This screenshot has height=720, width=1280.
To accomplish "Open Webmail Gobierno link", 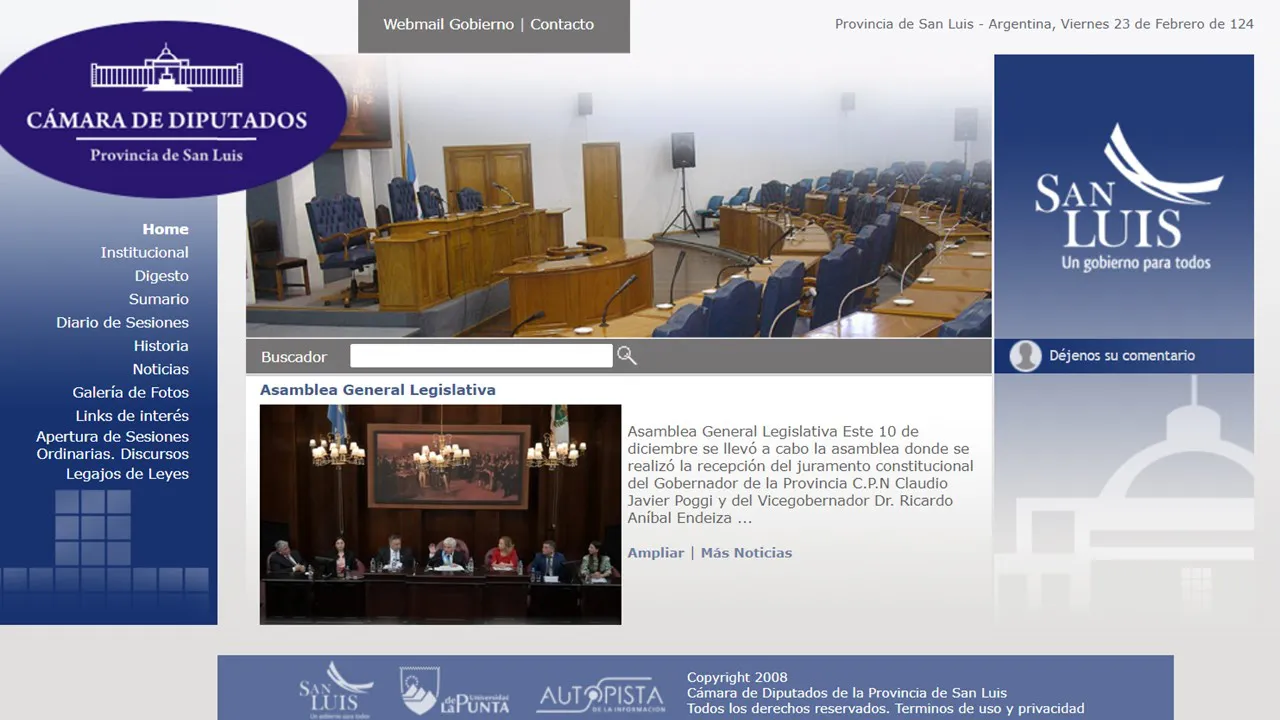I will coord(448,24).
